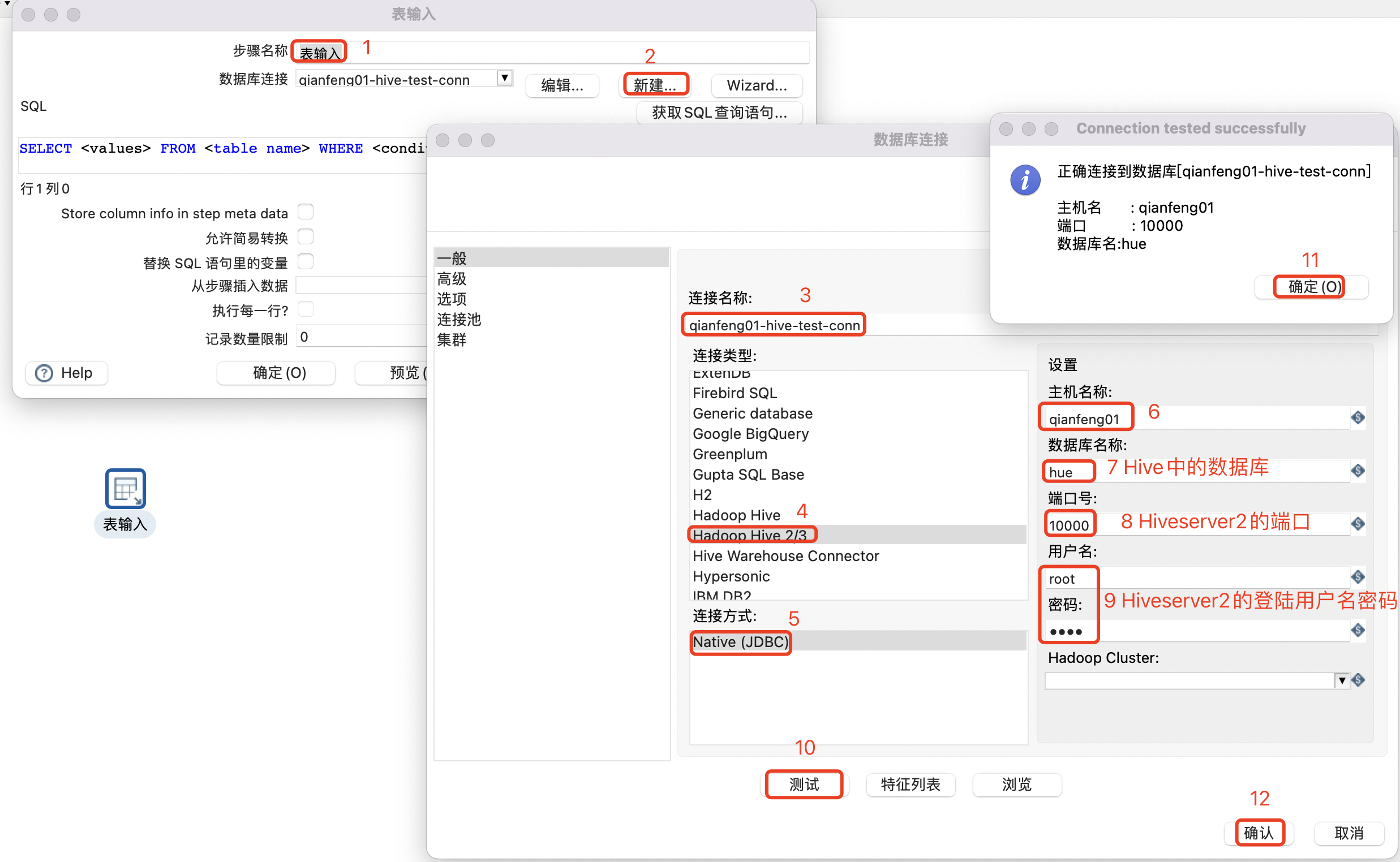Screen dimensions: 1400x862
Task: Click variable icon beside 数据库名称 field
Action: 1358,471
